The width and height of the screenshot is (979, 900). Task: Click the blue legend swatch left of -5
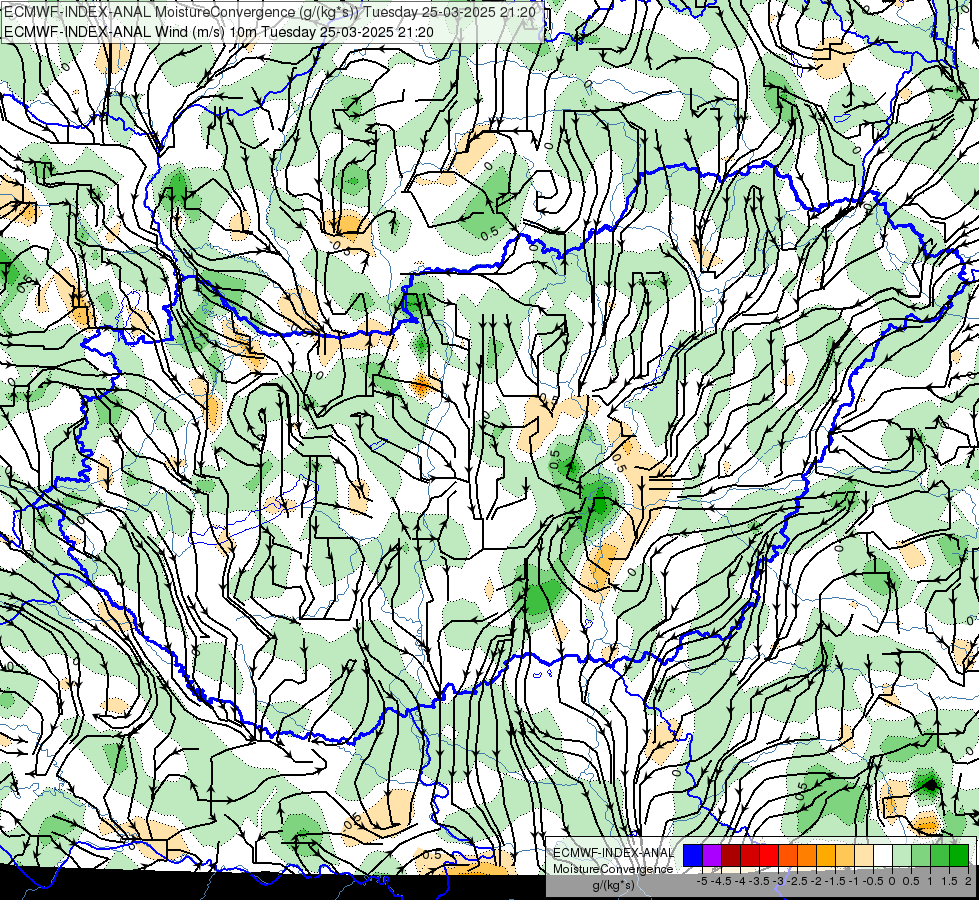pos(693,855)
